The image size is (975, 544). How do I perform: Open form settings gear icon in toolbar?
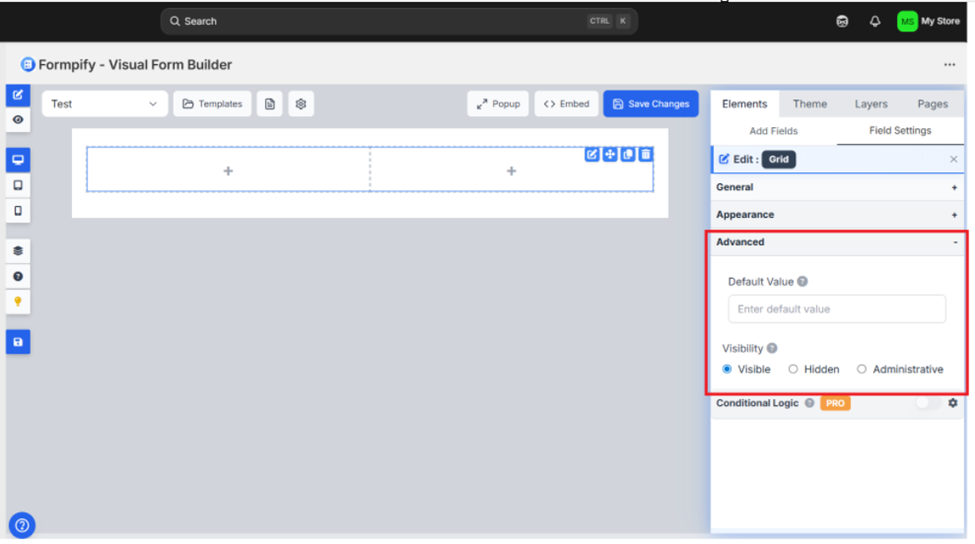coord(301,104)
